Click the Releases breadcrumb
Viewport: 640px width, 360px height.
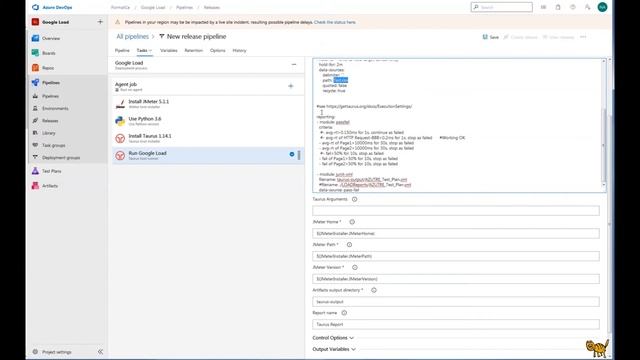click(211, 7)
